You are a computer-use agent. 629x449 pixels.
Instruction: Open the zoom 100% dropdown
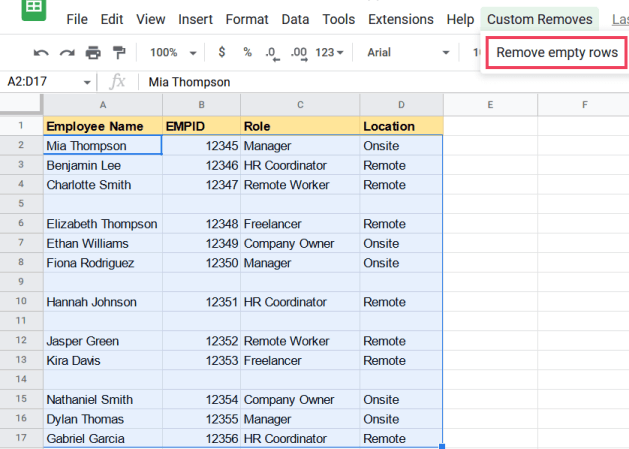point(173,53)
